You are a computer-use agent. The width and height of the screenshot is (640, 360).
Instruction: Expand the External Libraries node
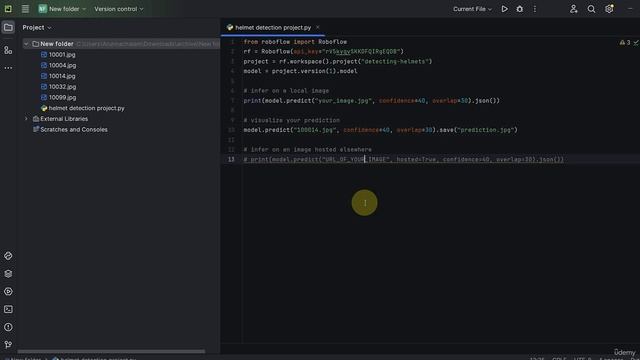point(26,119)
